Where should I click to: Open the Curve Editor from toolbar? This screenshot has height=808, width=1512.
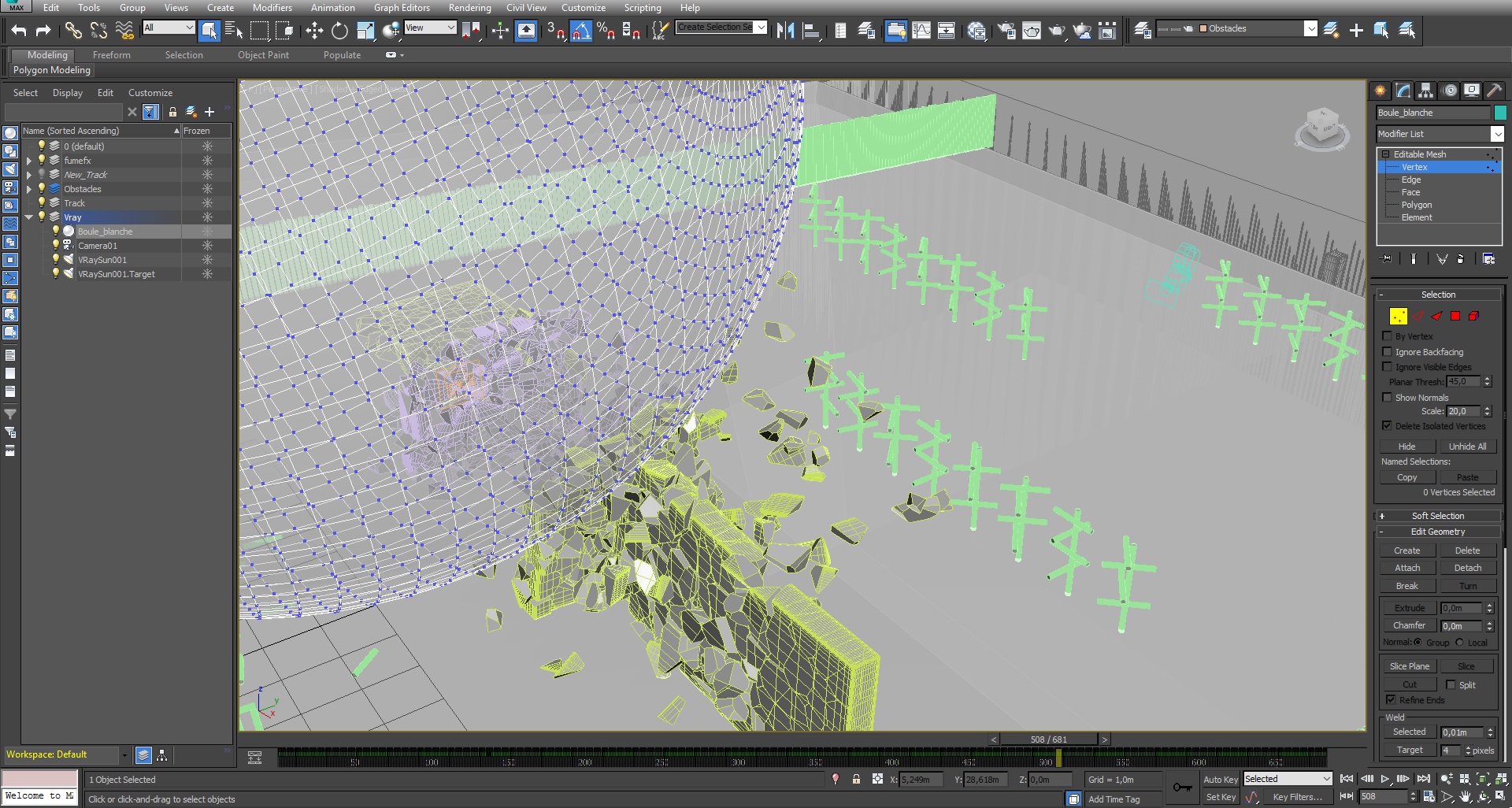point(921,31)
